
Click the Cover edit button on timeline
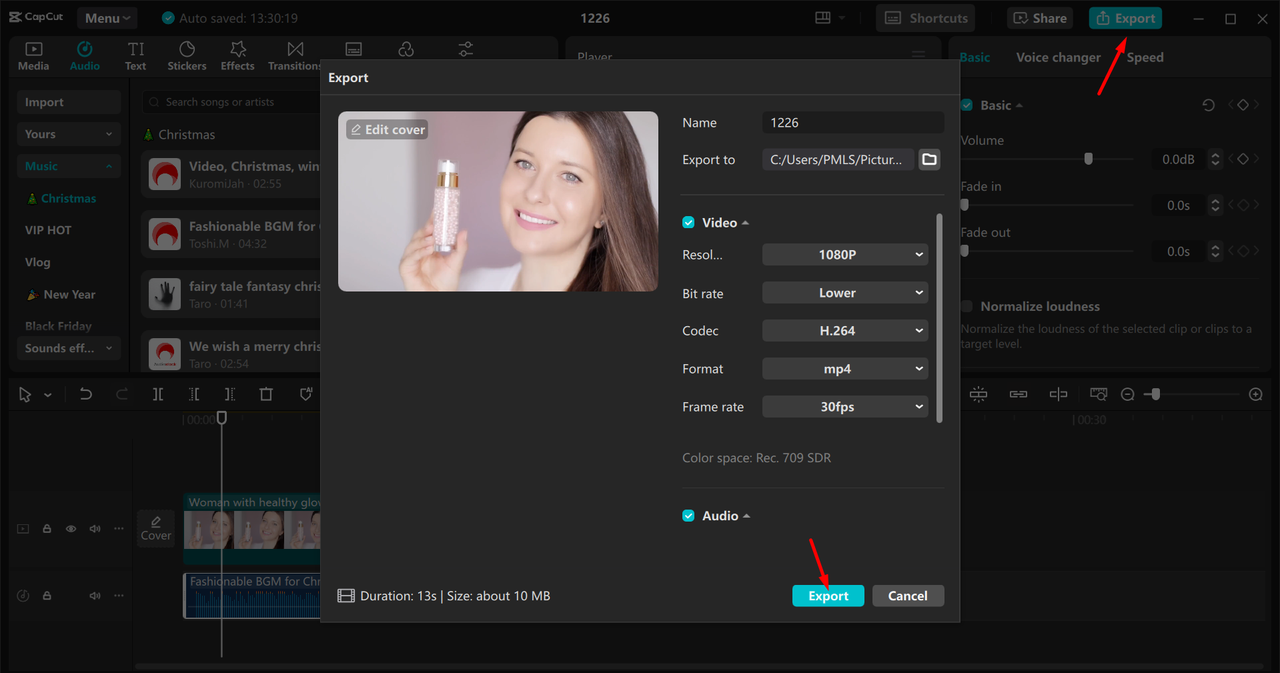156,528
